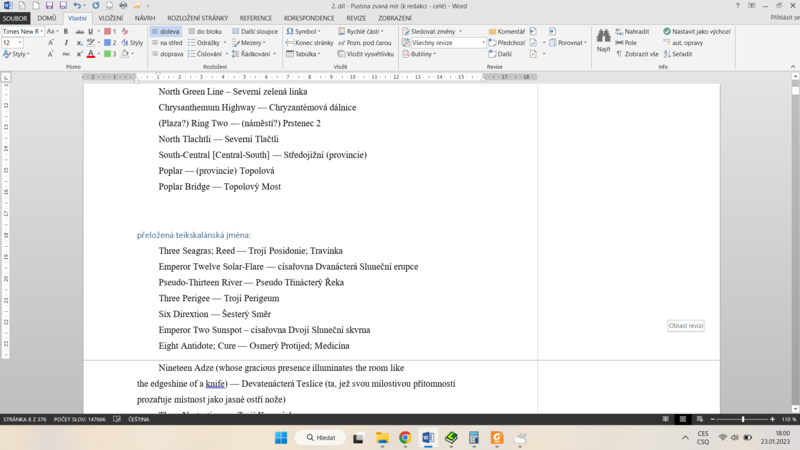800x450 pixels.
Task: Apply italic formatting icon
Action: [66, 43]
